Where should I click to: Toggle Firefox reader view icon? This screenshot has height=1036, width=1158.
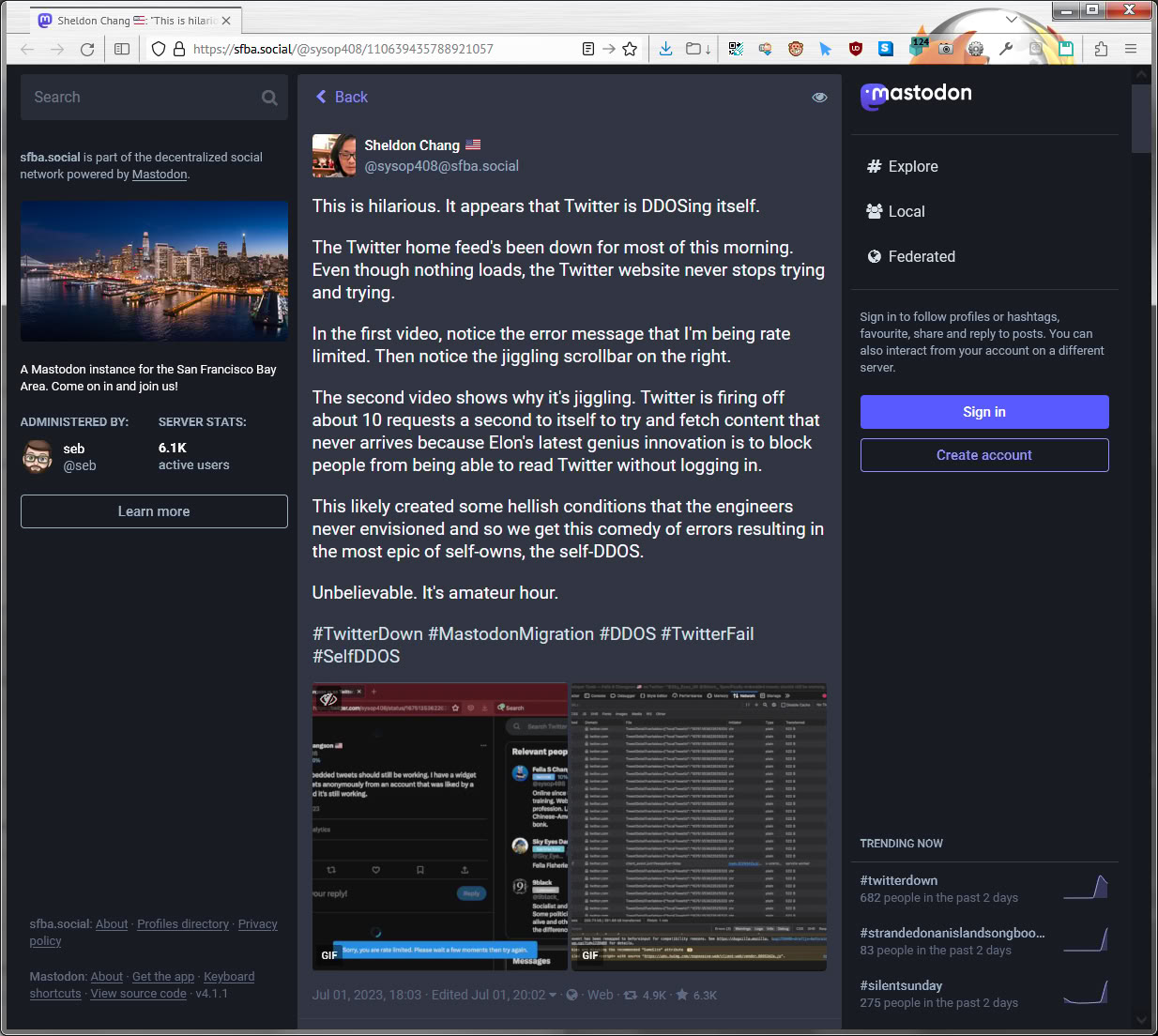(587, 49)
